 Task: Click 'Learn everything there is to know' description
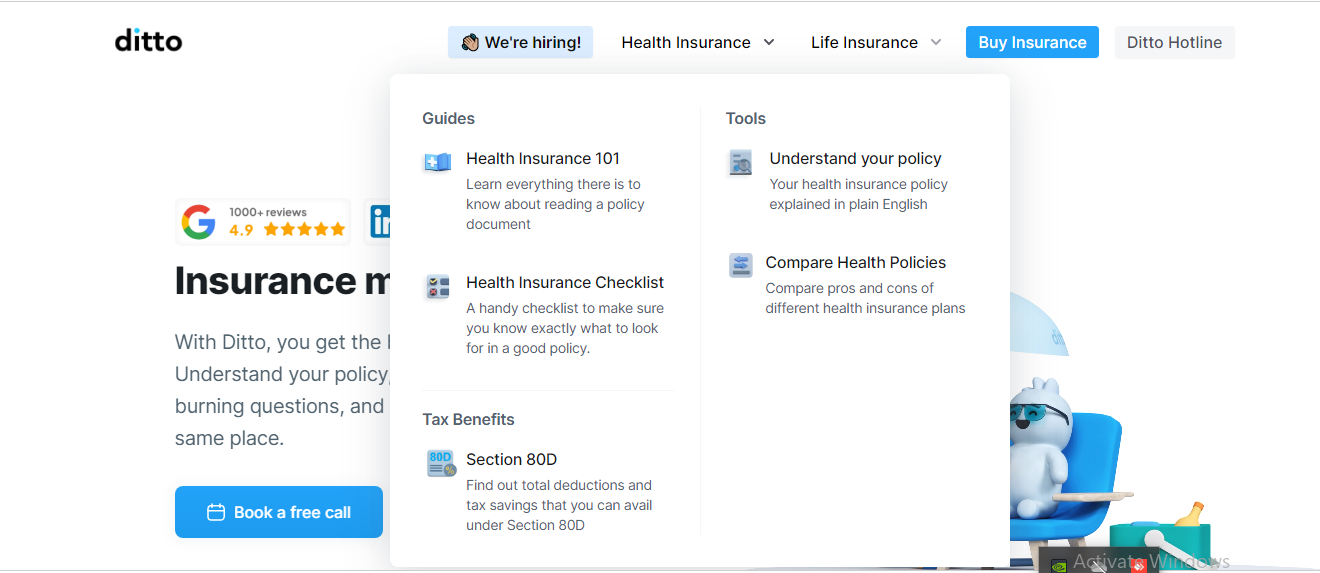[x=555, y=204]
